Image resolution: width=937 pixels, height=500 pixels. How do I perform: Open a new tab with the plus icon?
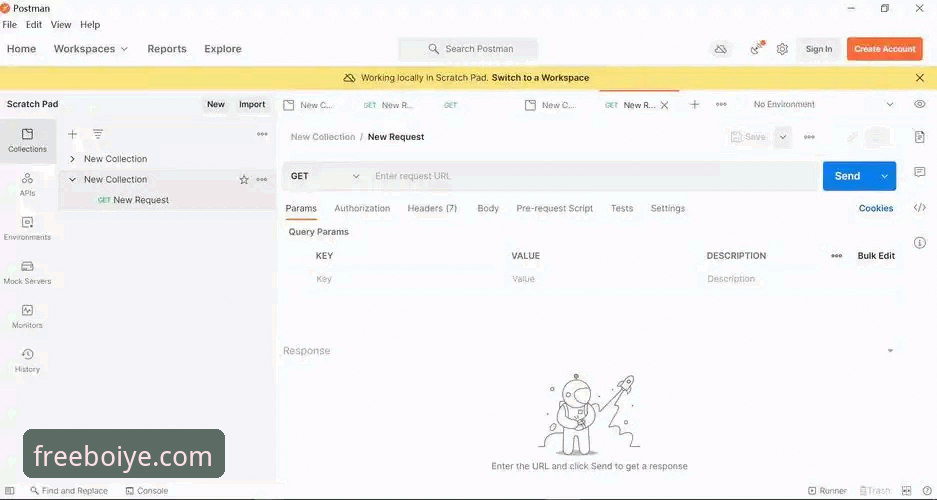[x=694, y=105]
